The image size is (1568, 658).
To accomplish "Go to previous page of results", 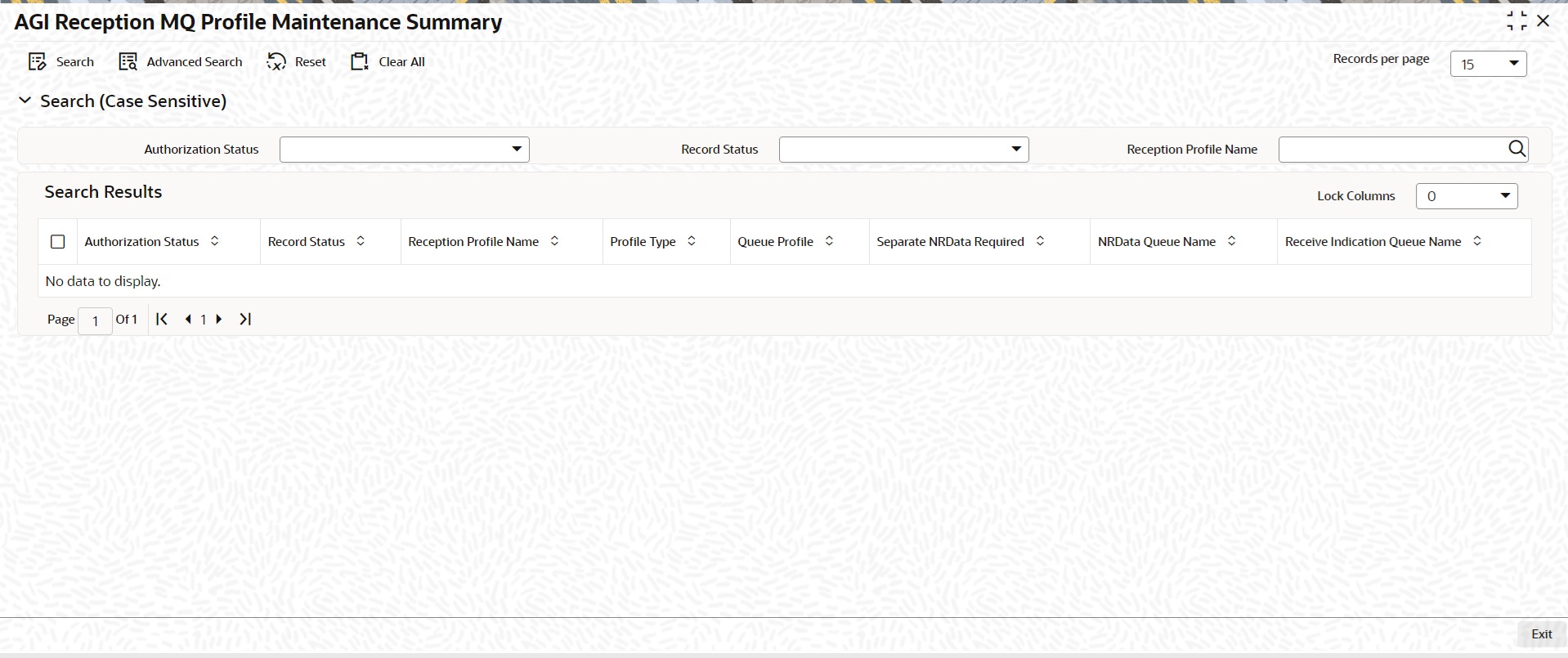I will click(188, 319).
